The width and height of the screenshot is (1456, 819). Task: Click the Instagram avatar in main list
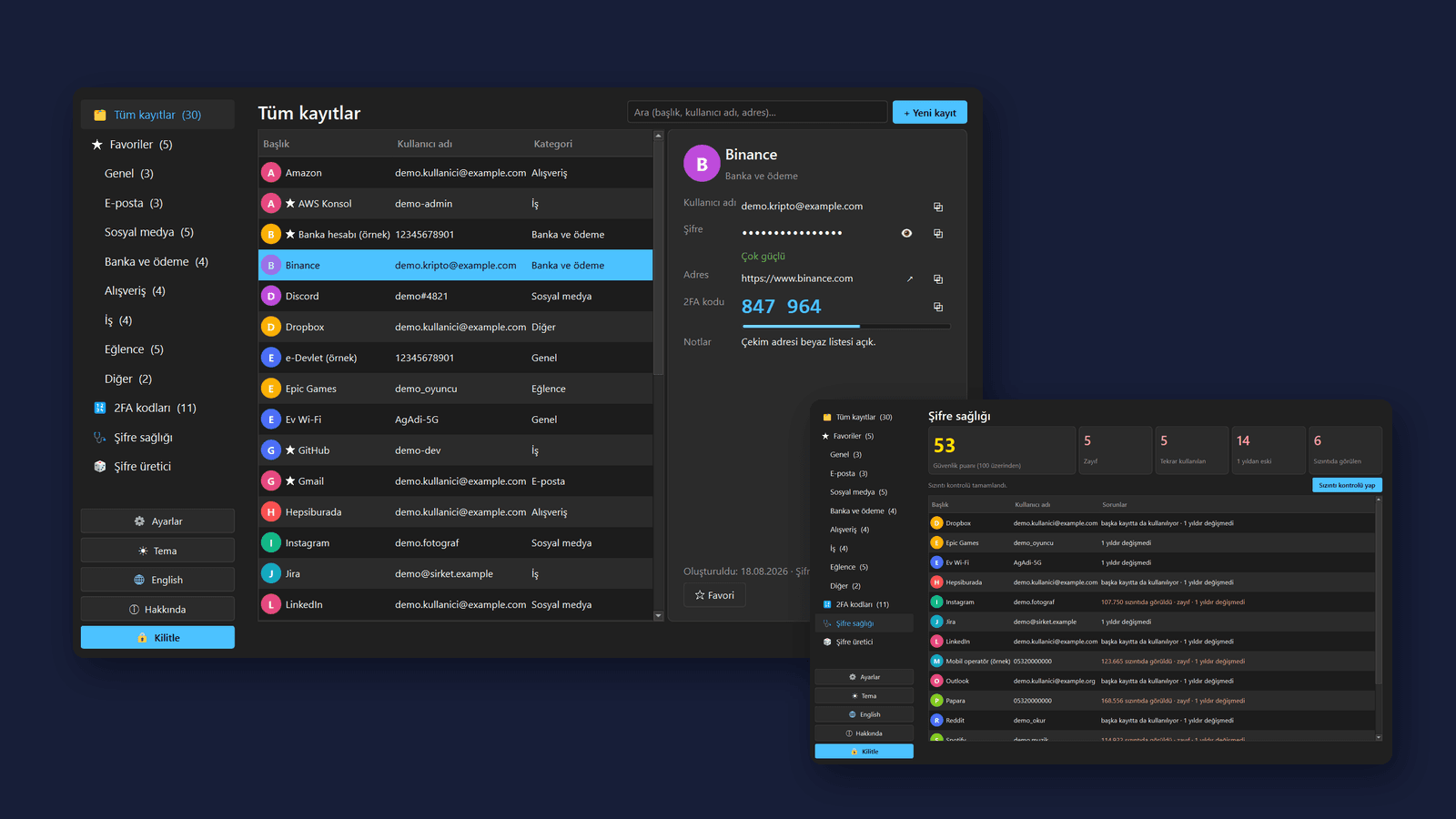(x=271, y=543)
